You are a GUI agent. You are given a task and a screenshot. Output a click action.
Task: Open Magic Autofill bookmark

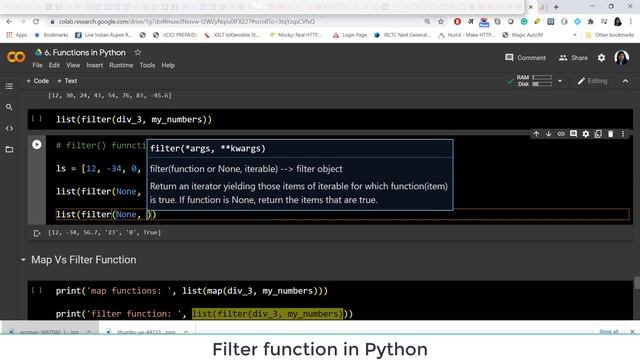pos(522,35)
